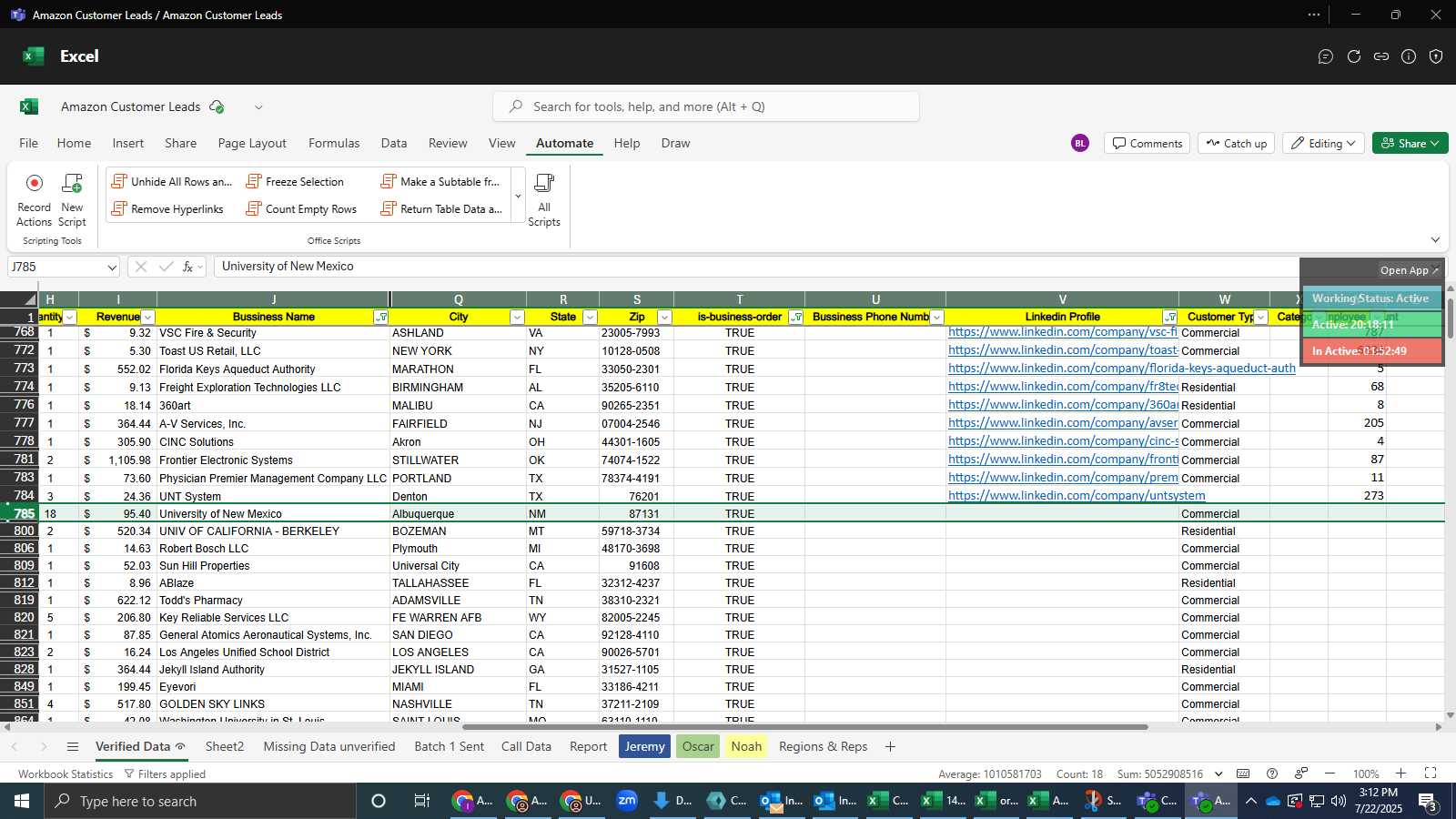Image resolution: width=1456 pixels, height=819 pixels.
Task: Open the Zip column filter dropdown
Action: [664, 318]
